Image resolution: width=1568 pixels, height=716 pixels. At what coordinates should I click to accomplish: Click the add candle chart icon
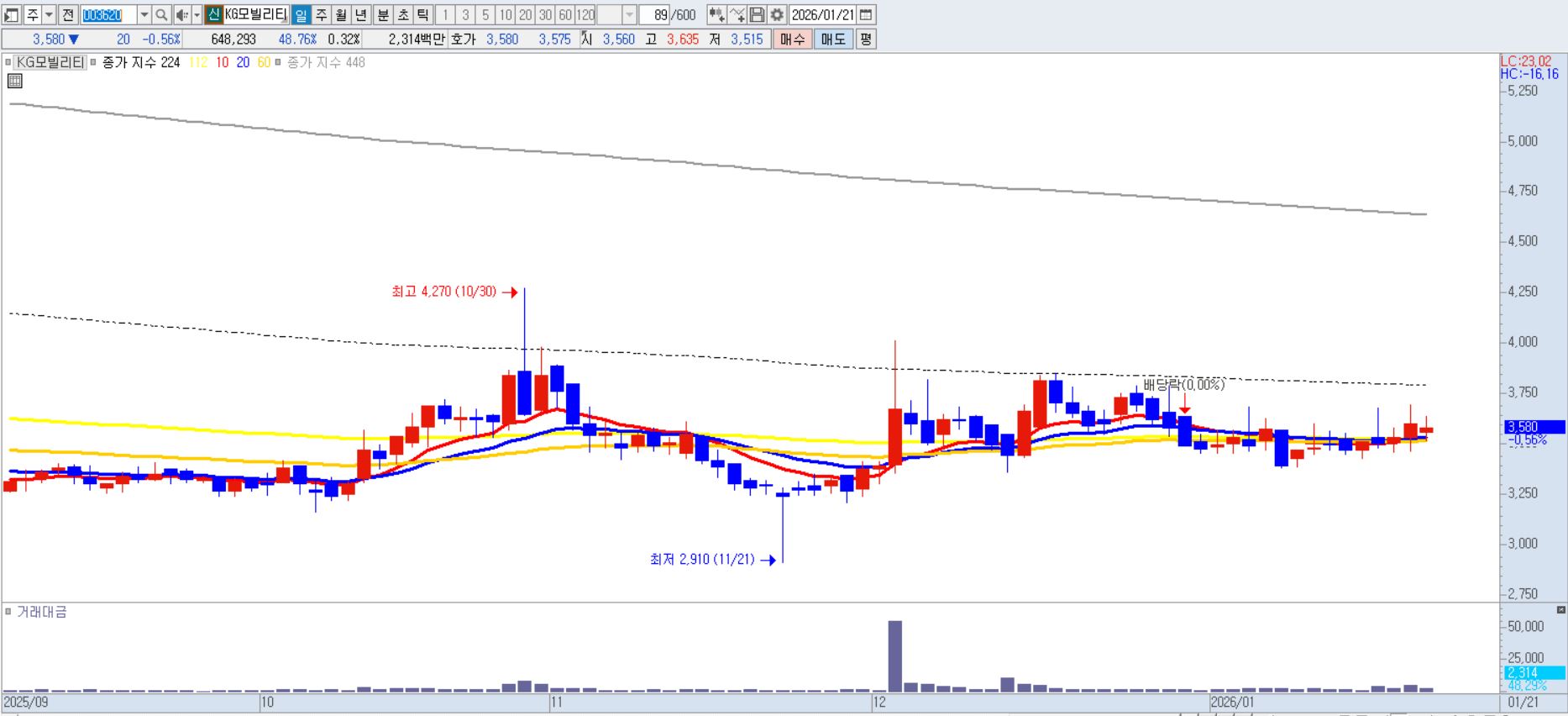pos(716,15)
